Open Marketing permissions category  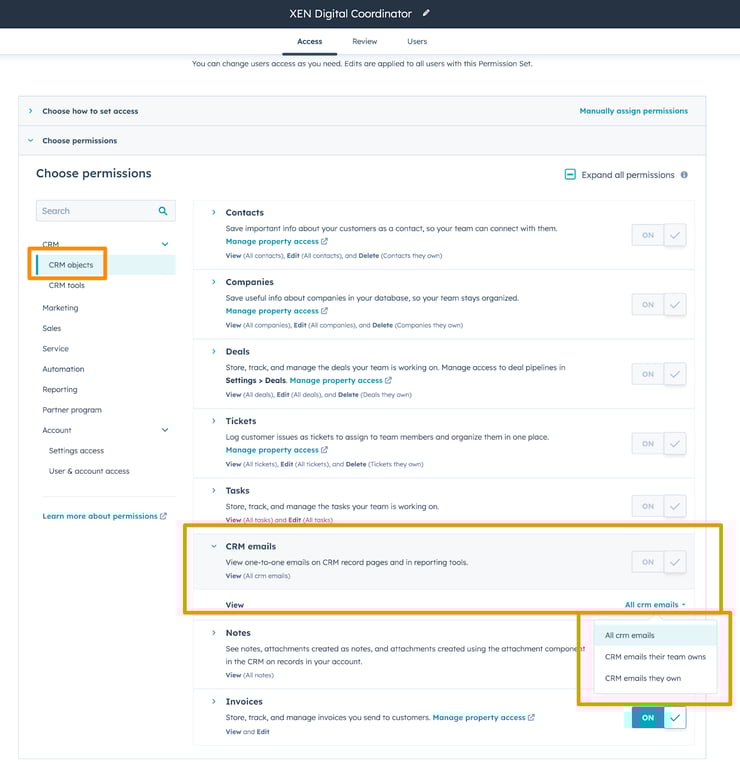(x=60, y=308)
